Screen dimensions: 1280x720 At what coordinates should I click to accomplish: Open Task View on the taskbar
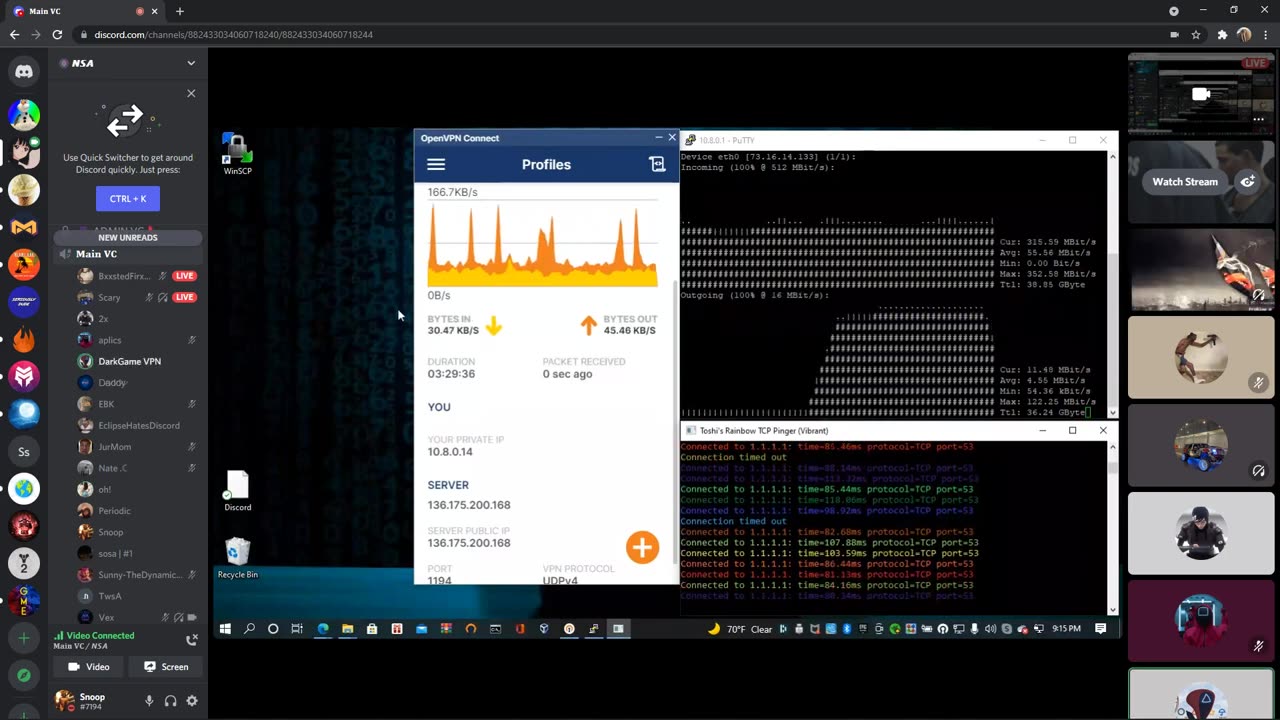tap(297, 629)
